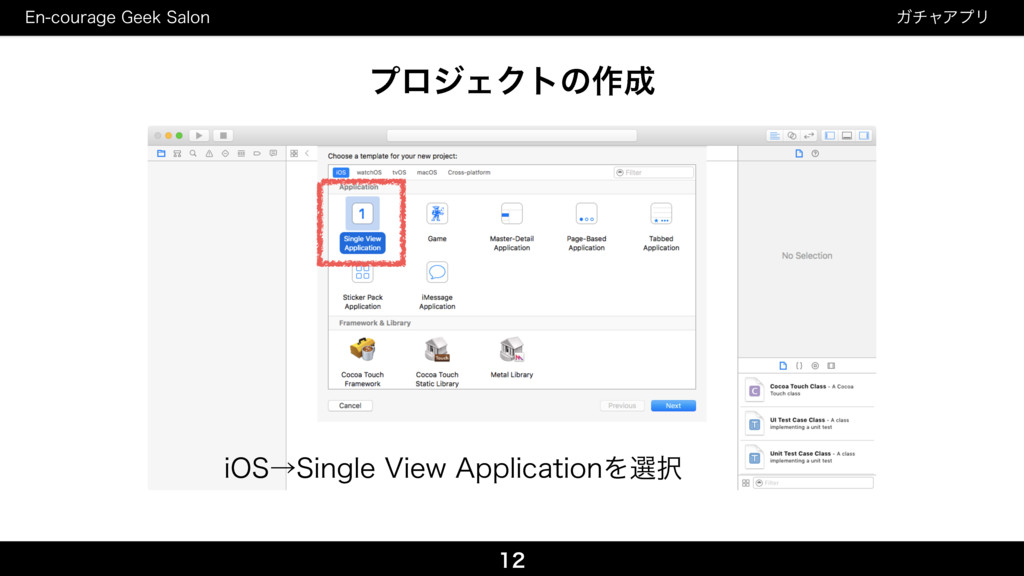Viewport: 1024px width, 576px height.
Task: Click the go back chevron in editor
Action: tap(307, 153)
